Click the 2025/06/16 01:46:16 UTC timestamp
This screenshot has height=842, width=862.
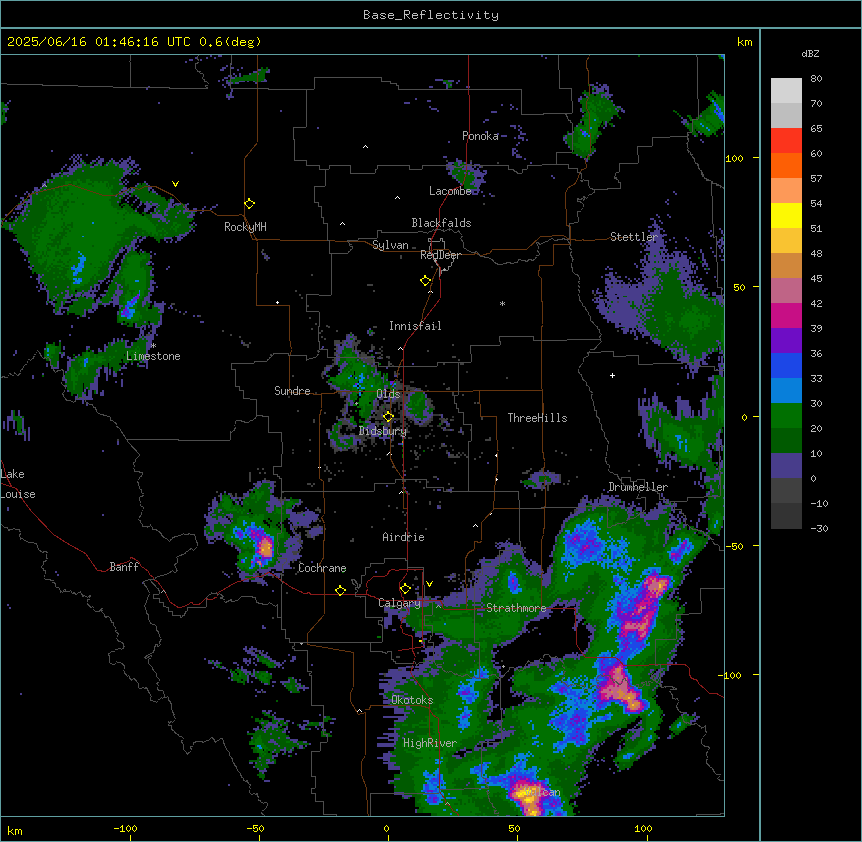(x=98, y=42)
